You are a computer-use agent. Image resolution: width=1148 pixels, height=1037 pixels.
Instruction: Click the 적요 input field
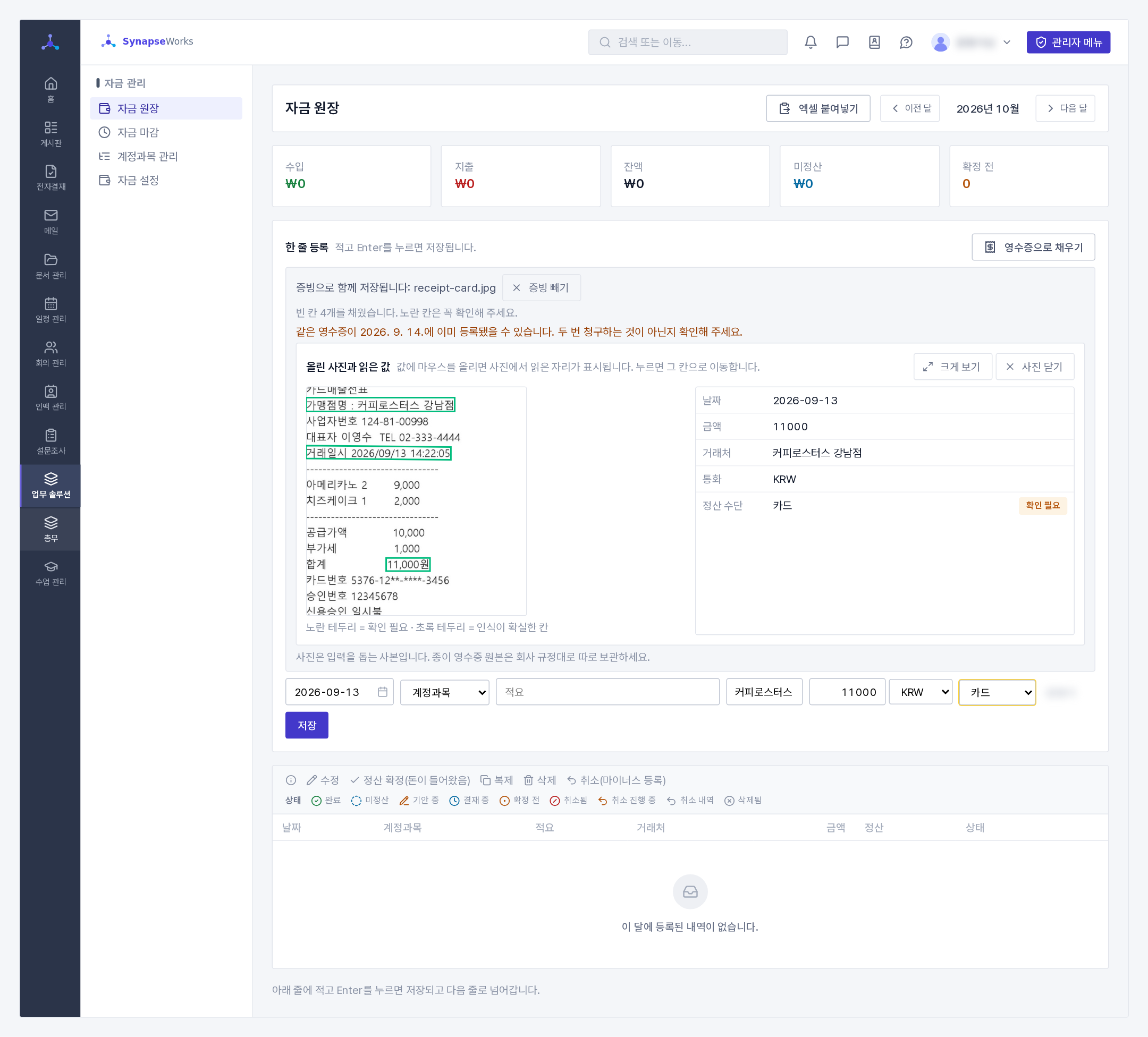[x=607, y=692]
